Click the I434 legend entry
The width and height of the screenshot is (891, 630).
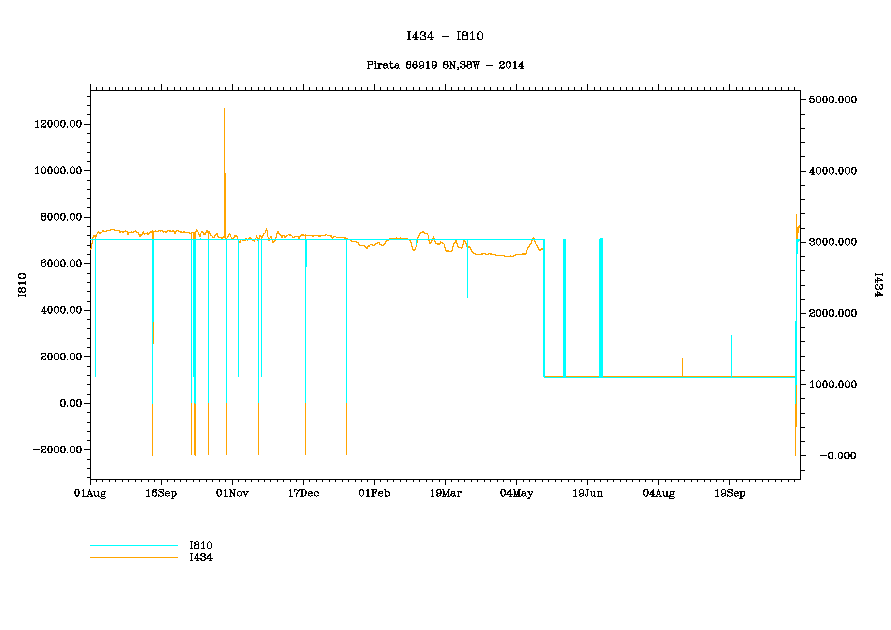[201, 557]
